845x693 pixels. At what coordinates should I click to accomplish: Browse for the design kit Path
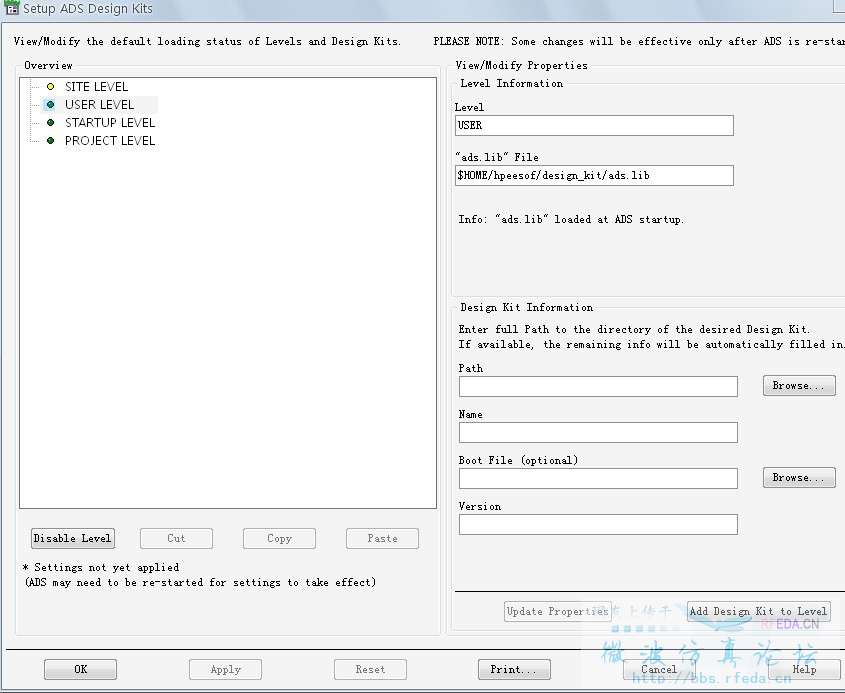click(x=799, y=386)
